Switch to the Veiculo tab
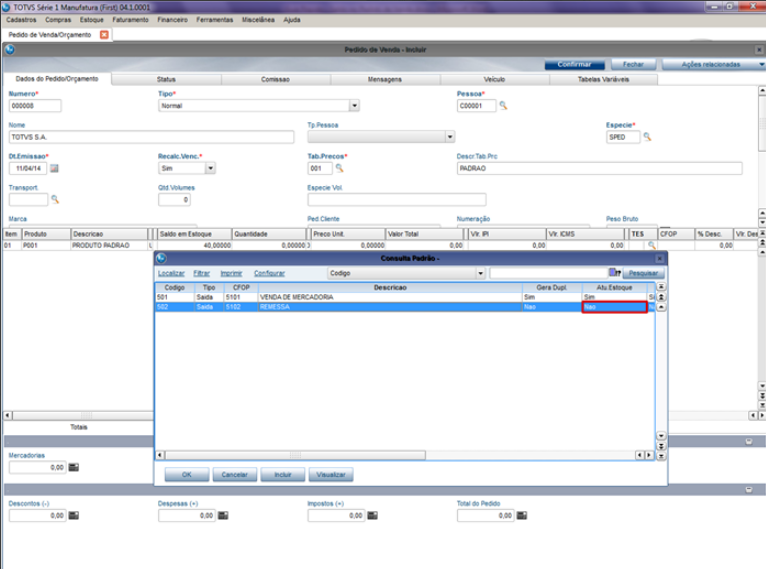The width and height of the screenshot is (766, 569). pos(494,79)
